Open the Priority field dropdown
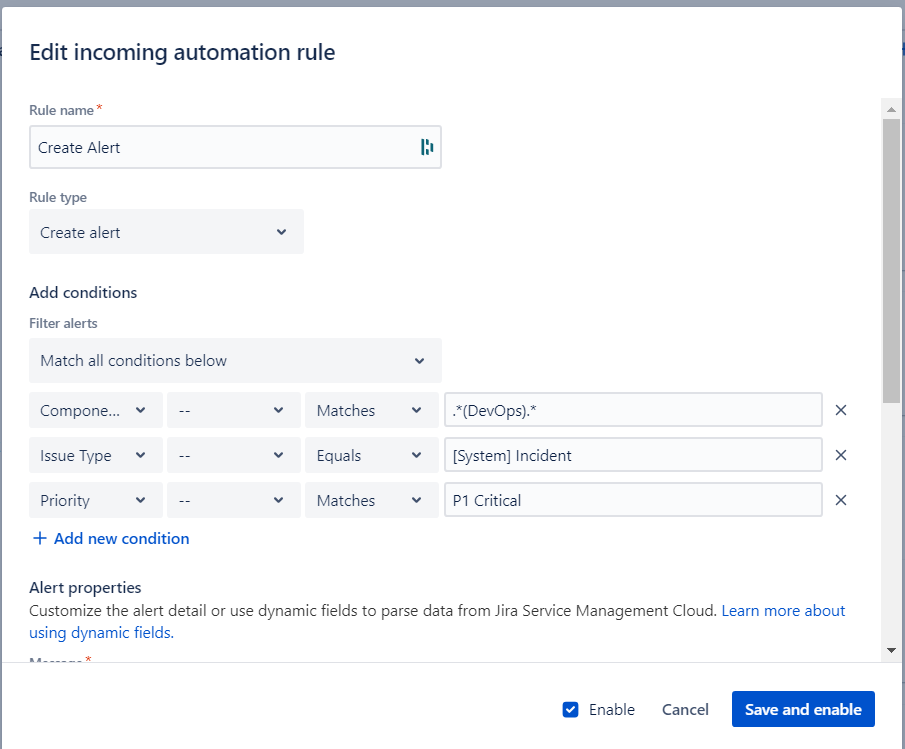The image size is (905, 749). [96, 500]
